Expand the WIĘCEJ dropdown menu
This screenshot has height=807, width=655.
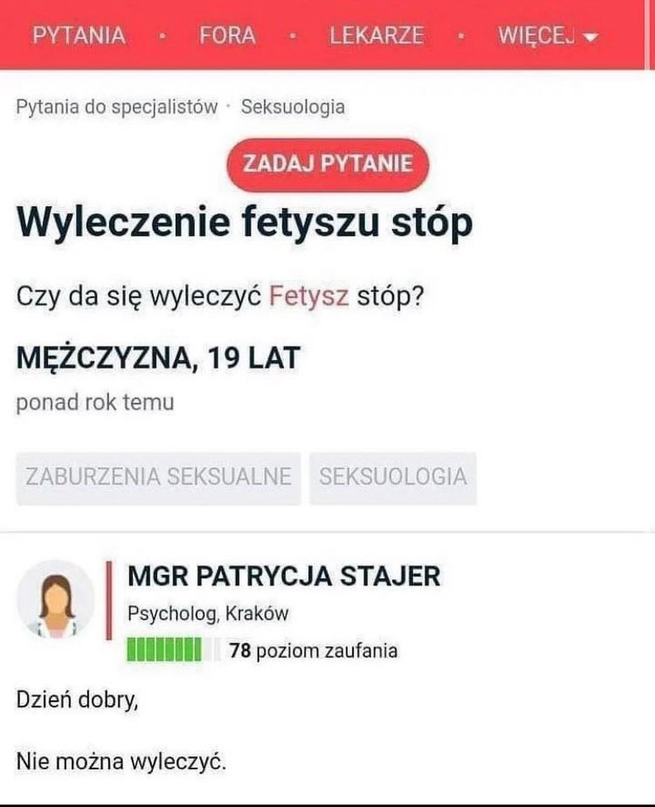547,36
